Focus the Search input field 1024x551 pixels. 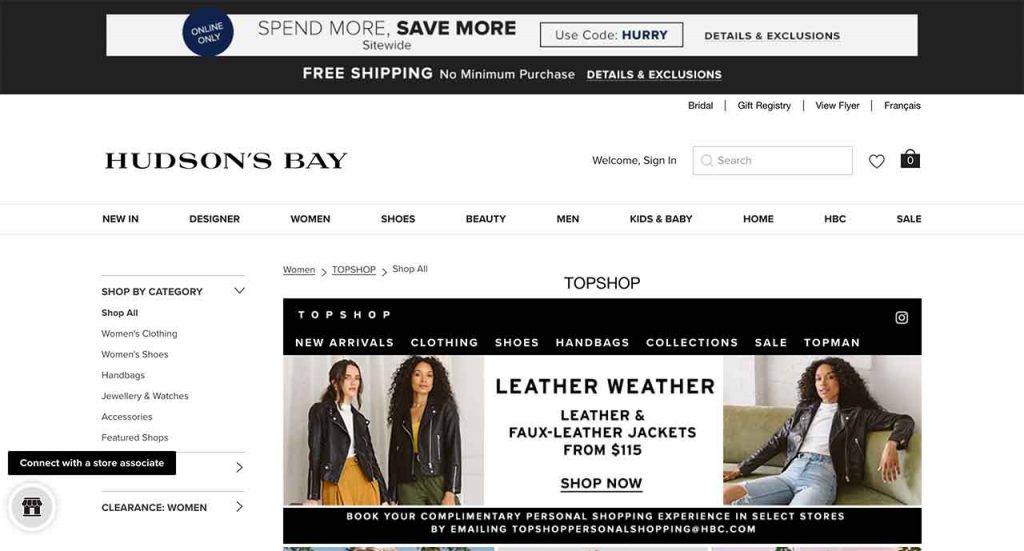click(773, 161)
